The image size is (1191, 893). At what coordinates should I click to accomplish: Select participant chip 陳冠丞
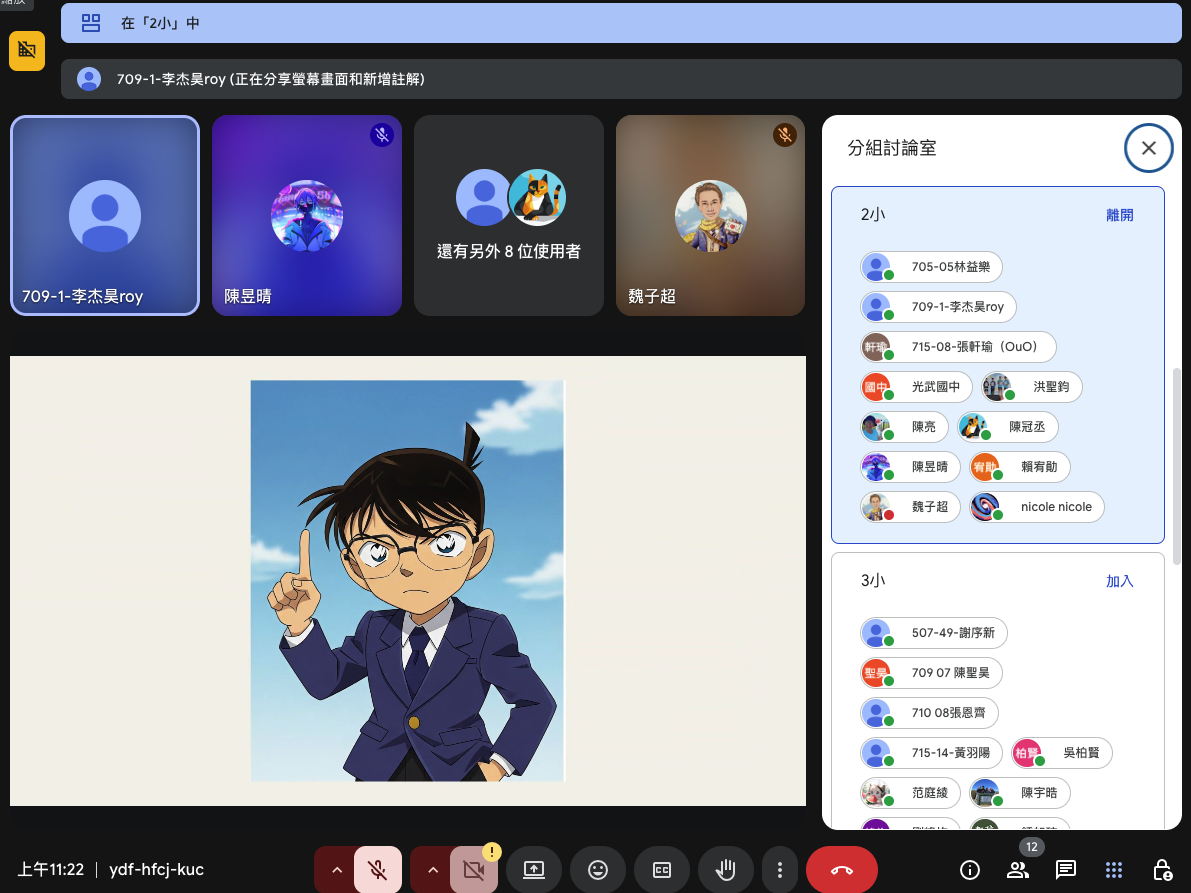tap(1007, 427)
